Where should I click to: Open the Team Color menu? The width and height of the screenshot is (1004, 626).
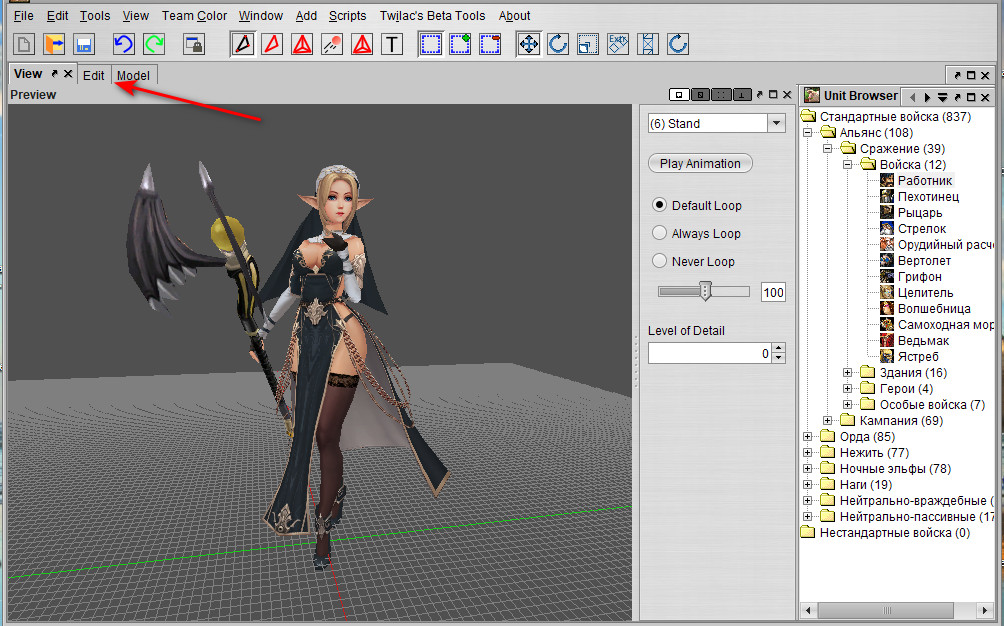[x=194, y=16]
